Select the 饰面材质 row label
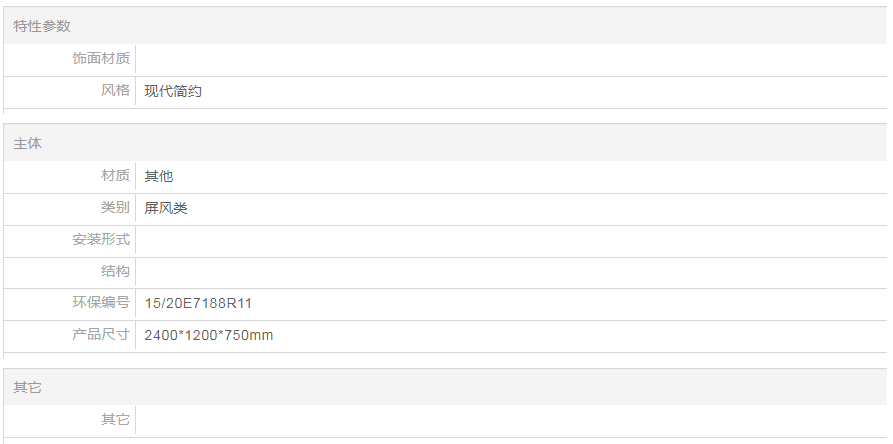Screen dimensions: 893x444 pos(101,59)
